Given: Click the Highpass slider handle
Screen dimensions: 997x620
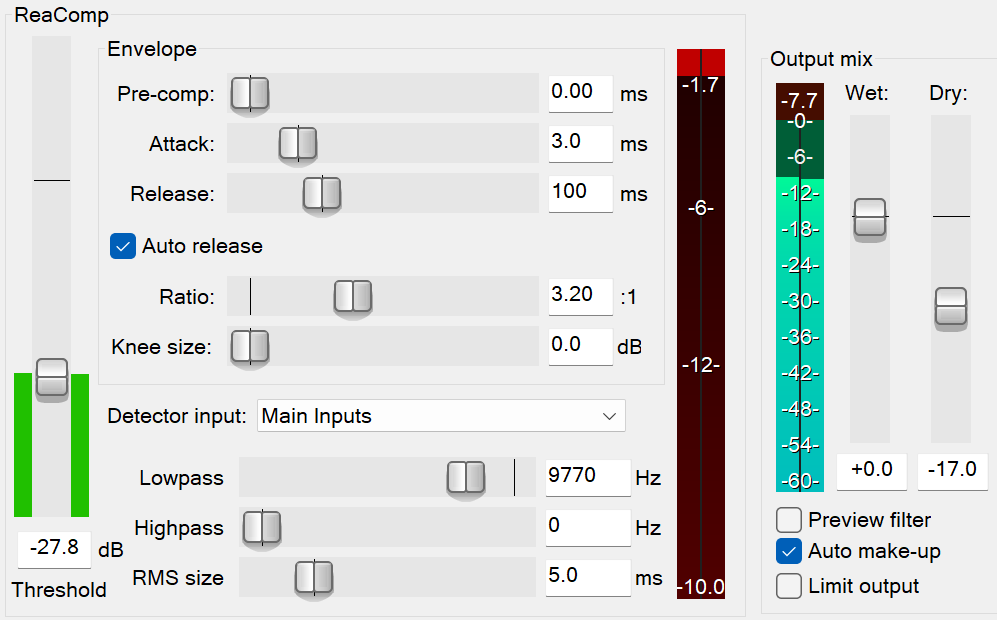Looking at the screenshot, I should click(x=262, y=528).
